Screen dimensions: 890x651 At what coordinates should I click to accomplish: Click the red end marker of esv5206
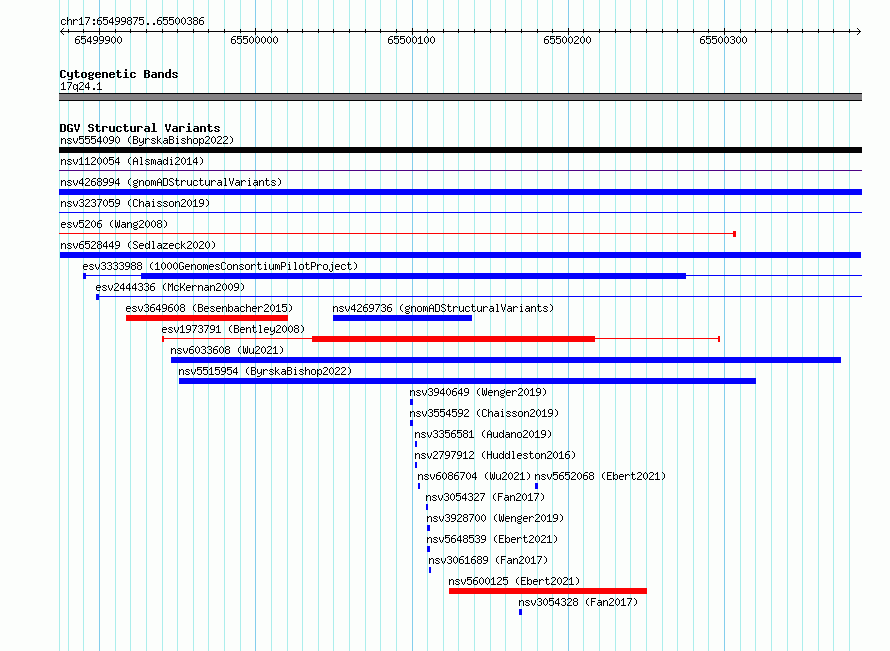click(x=734, y=234)
